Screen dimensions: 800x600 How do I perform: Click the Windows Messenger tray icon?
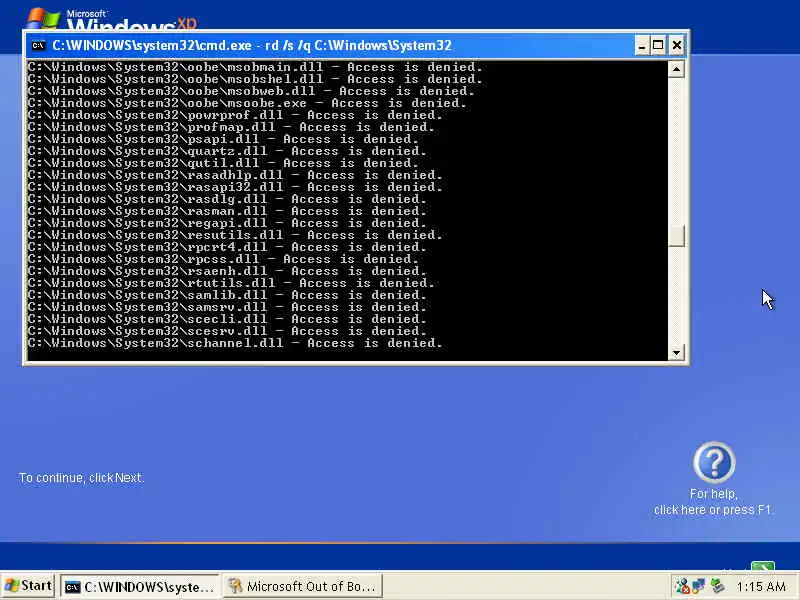pyautogui.click(x=682, y=586)
